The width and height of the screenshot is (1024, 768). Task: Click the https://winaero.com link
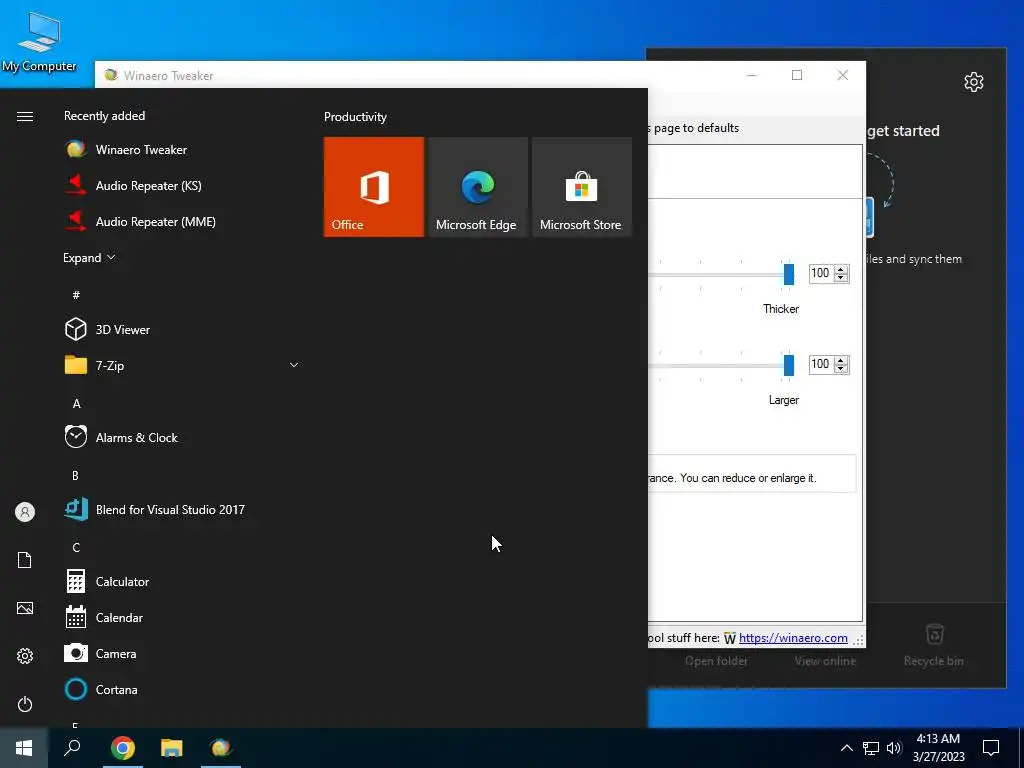click(793, 638)
